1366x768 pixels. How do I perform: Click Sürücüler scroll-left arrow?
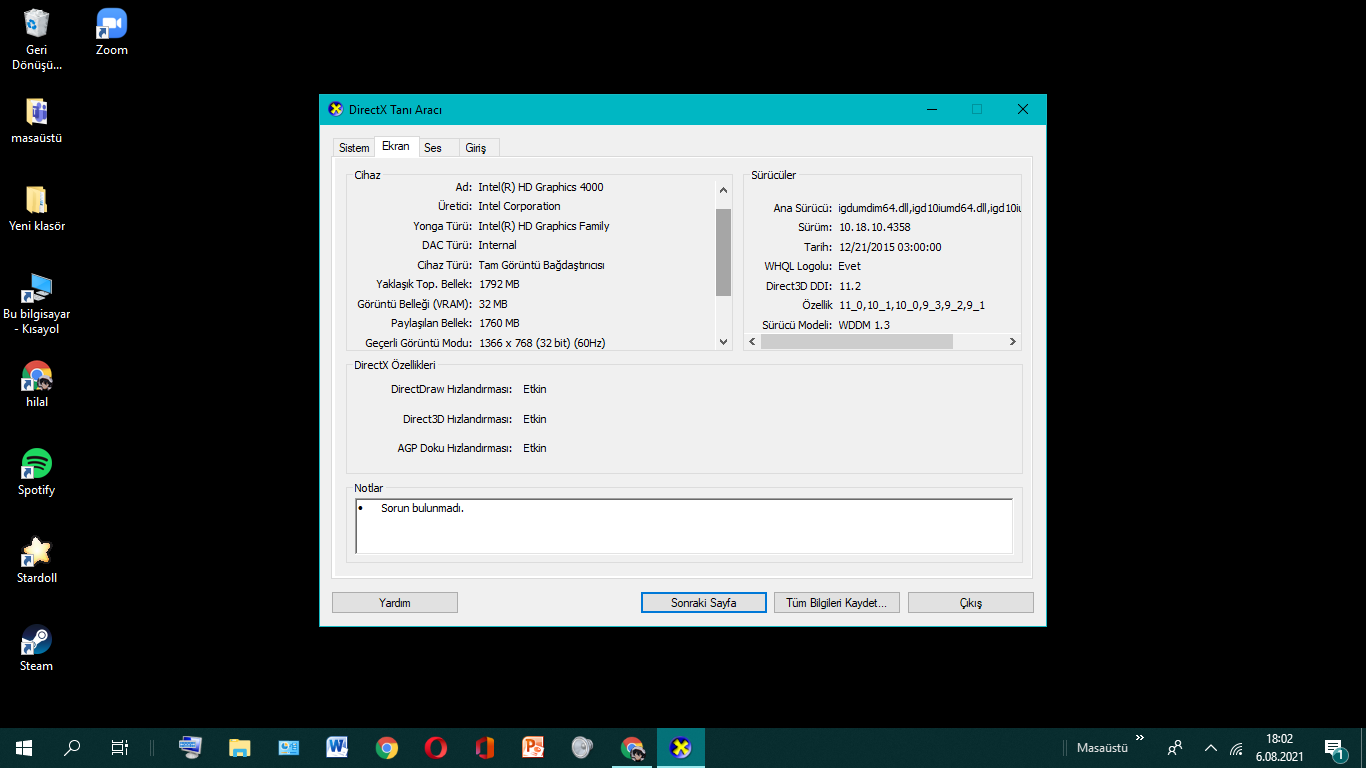pyautogui.click(x=752, y=341)
